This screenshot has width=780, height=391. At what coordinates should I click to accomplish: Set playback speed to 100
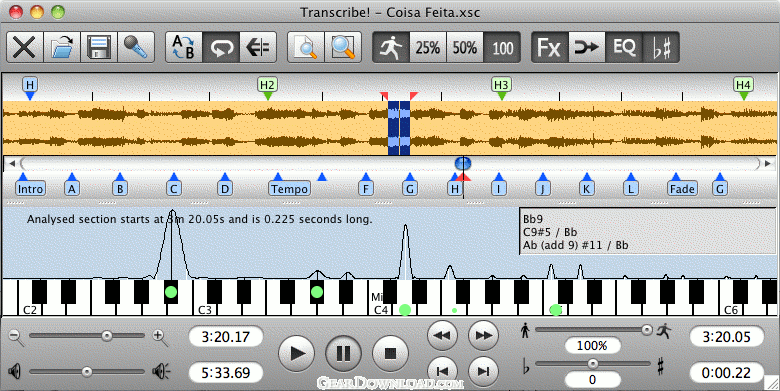click(x=502, y=48)
